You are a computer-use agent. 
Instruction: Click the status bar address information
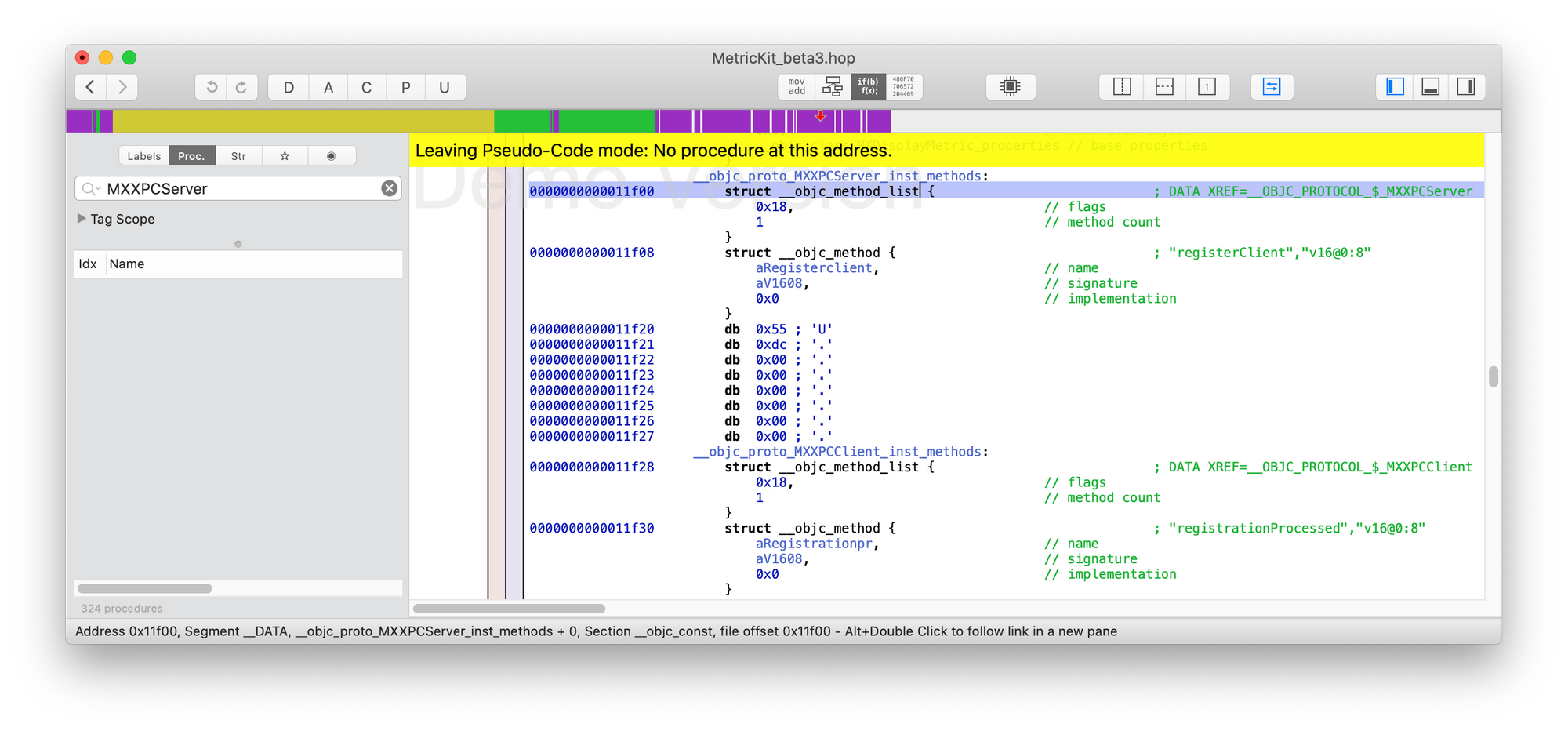(596, 631)
